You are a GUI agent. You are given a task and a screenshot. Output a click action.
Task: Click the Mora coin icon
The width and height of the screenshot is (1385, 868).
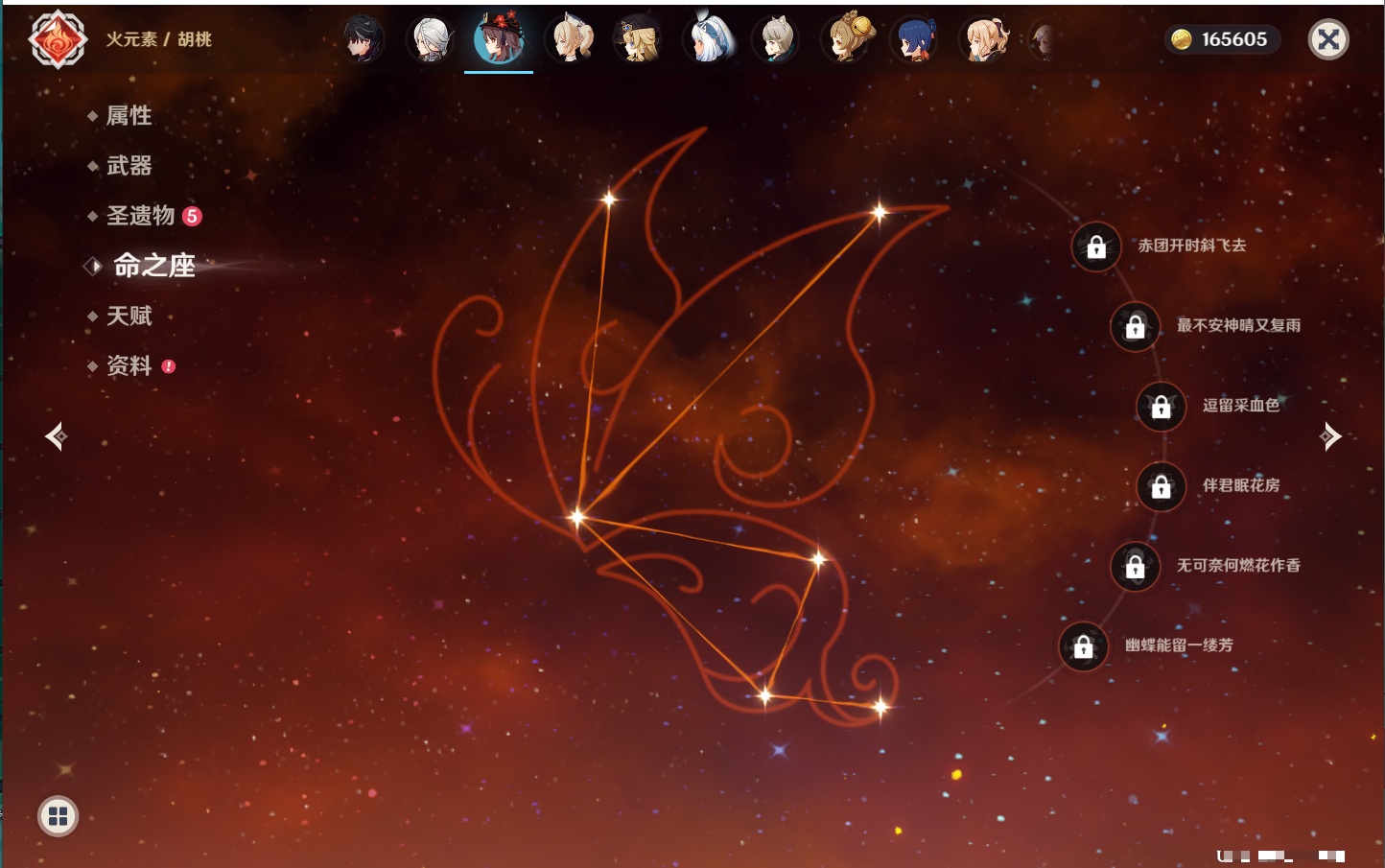[x=1182, y=39]
